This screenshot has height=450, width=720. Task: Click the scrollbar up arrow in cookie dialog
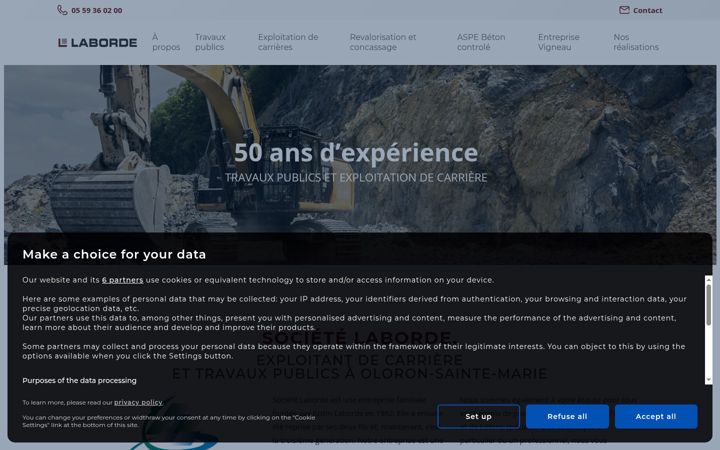coord(709,279)
